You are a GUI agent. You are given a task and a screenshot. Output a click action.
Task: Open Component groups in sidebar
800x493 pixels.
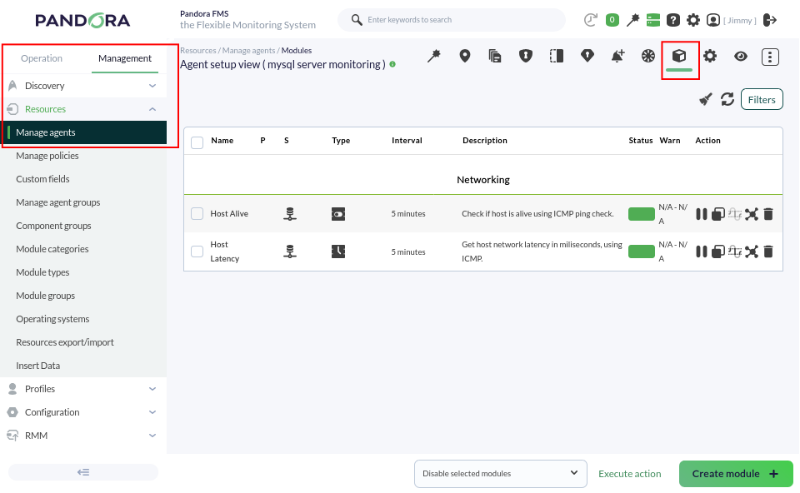coord(54,226)
